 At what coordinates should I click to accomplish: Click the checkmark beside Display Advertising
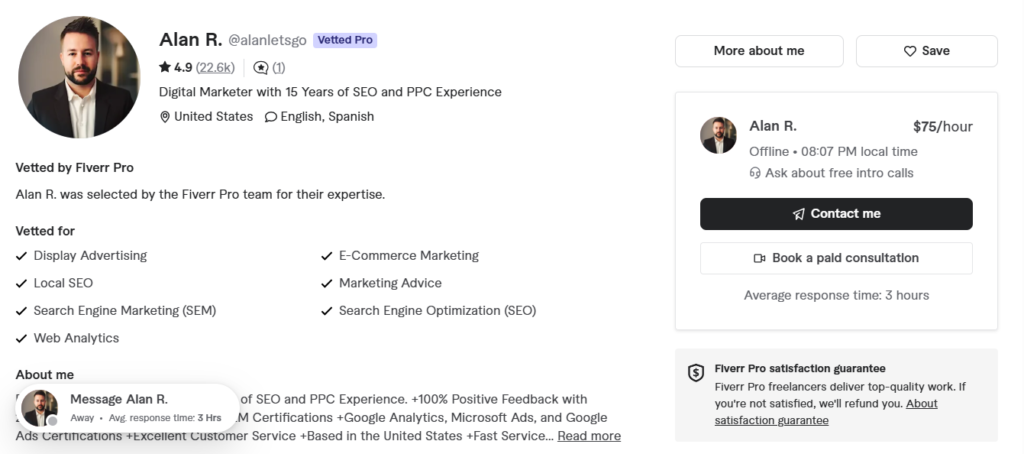[x=22, y=256]
